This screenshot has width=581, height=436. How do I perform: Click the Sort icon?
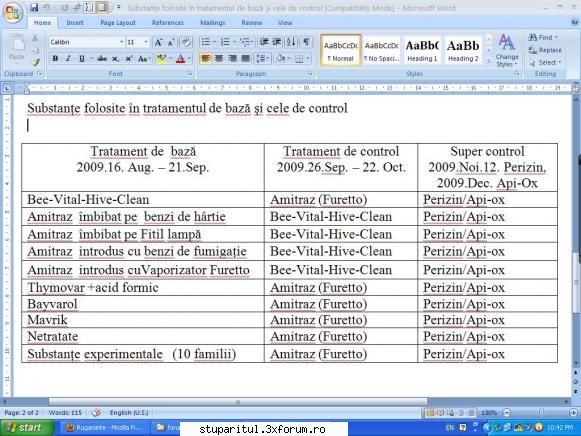pos(291,42)
